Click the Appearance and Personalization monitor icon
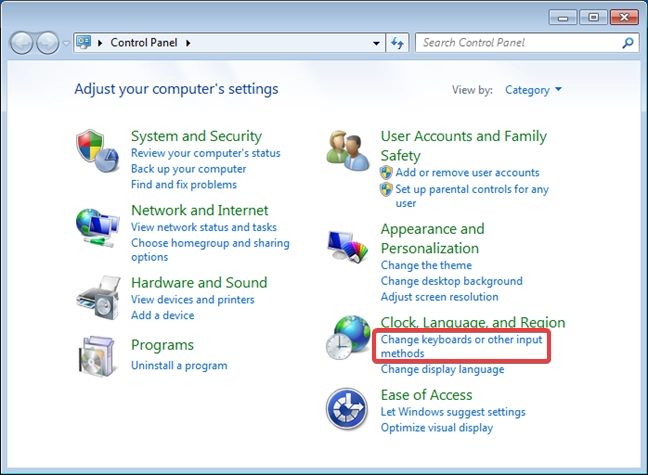Image resolution: width=648 pixels, height=475 pixels. pyautogui.click(x=348, y=246)
